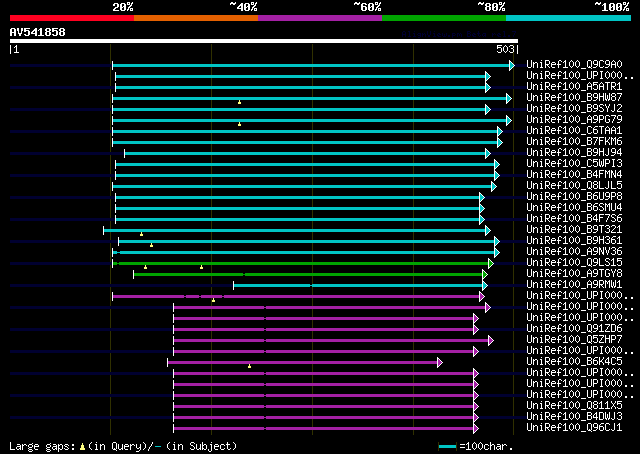Click the UniRef100_B4FMN4 label
Image resolution: width=640 pixels, height=454 pixels.
point(574,175)
